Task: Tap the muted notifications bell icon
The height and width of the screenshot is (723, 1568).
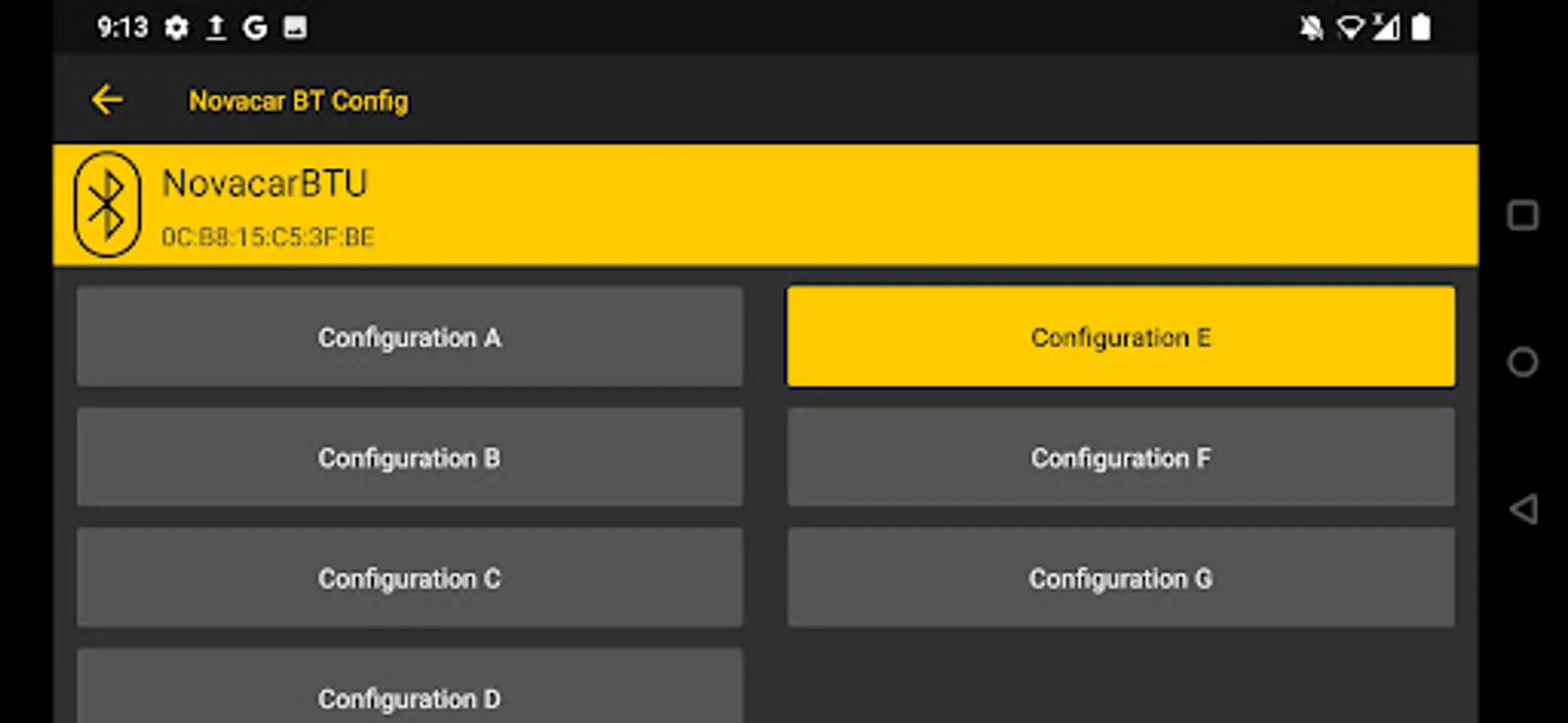Action: click(1311, 28)
